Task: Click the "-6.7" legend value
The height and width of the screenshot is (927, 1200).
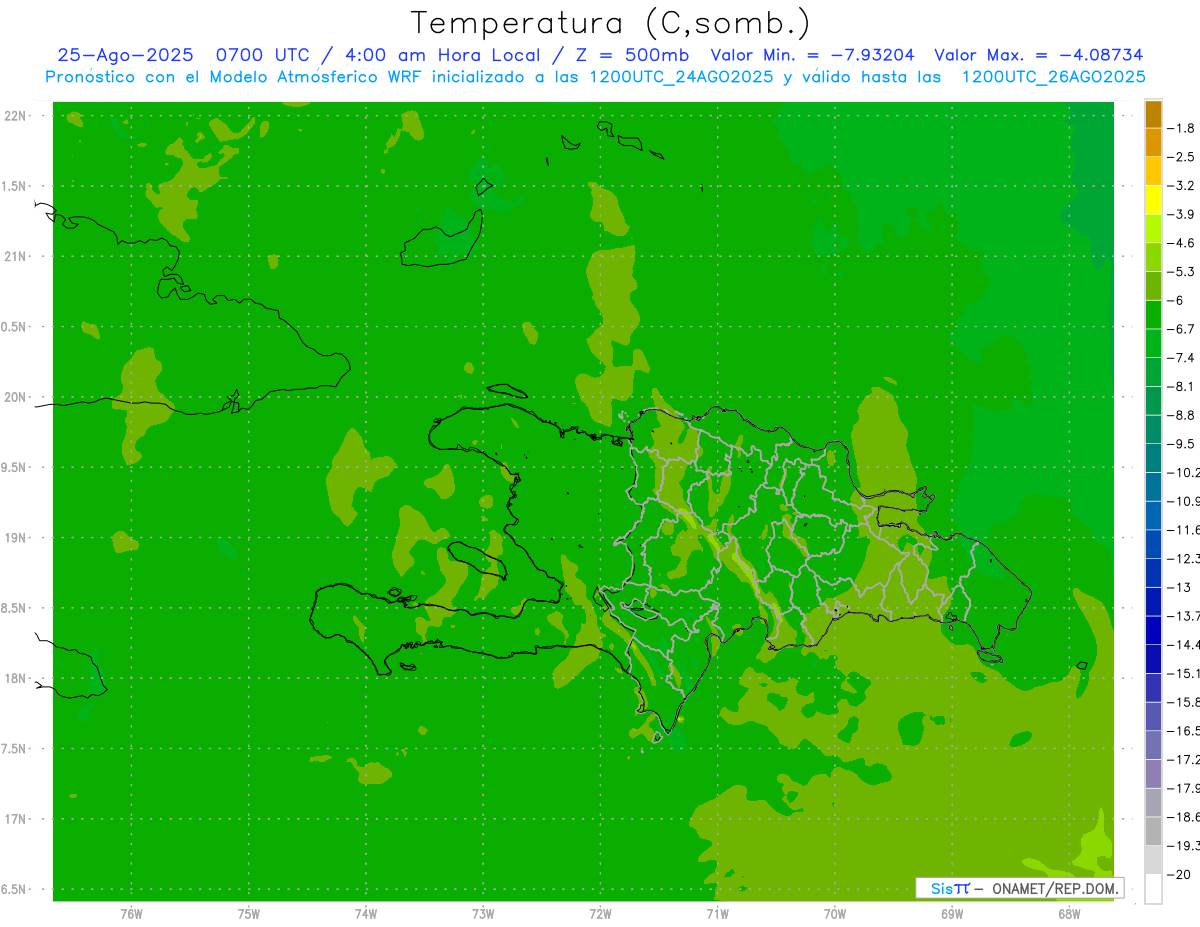Action: (x=1182, y=329)
